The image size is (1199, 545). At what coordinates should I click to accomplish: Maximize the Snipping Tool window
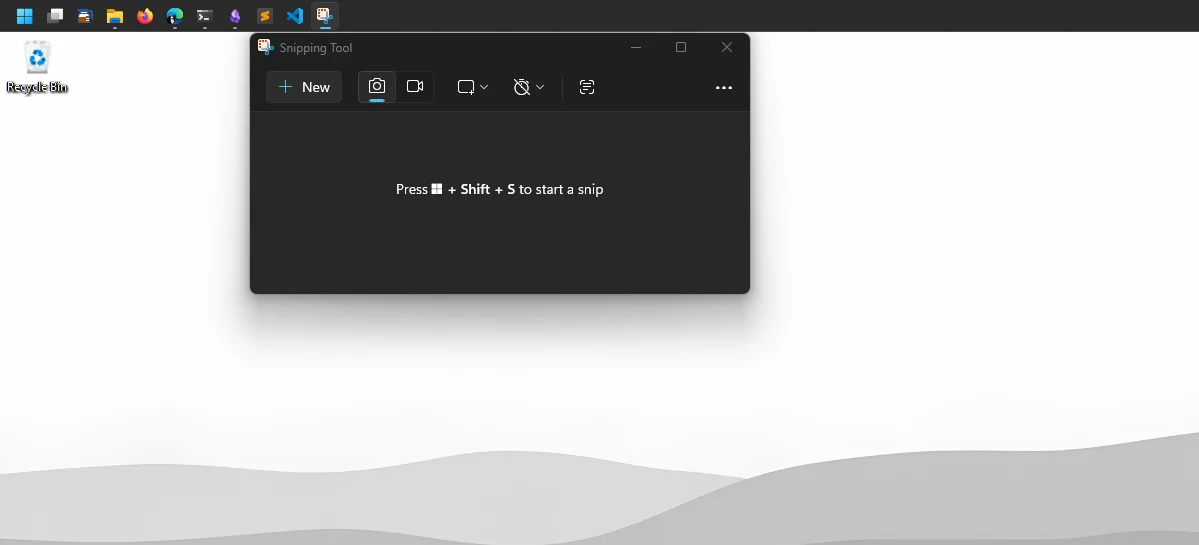coord(681,47)
